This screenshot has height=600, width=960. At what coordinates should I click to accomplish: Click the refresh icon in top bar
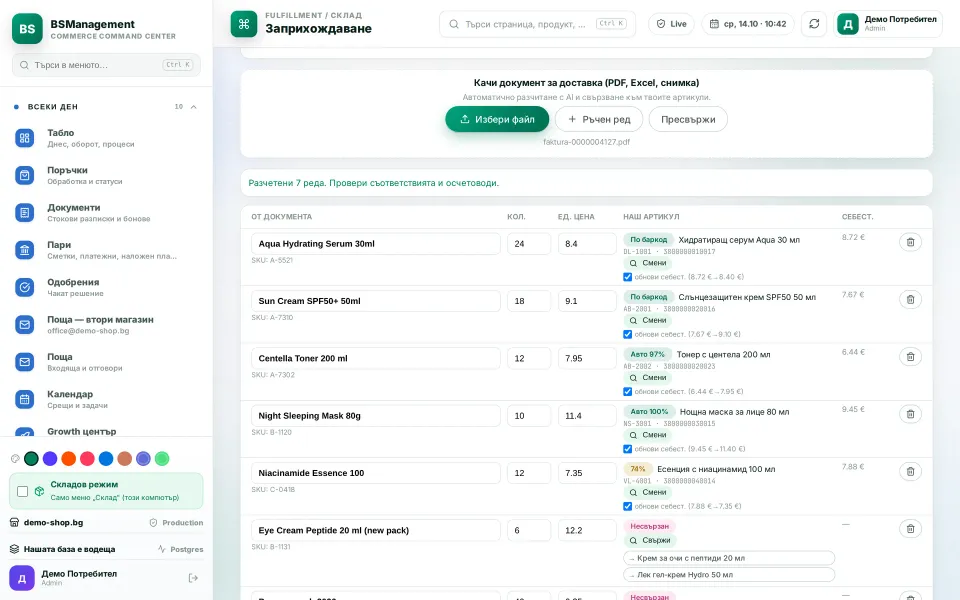[x=814, y=24]
